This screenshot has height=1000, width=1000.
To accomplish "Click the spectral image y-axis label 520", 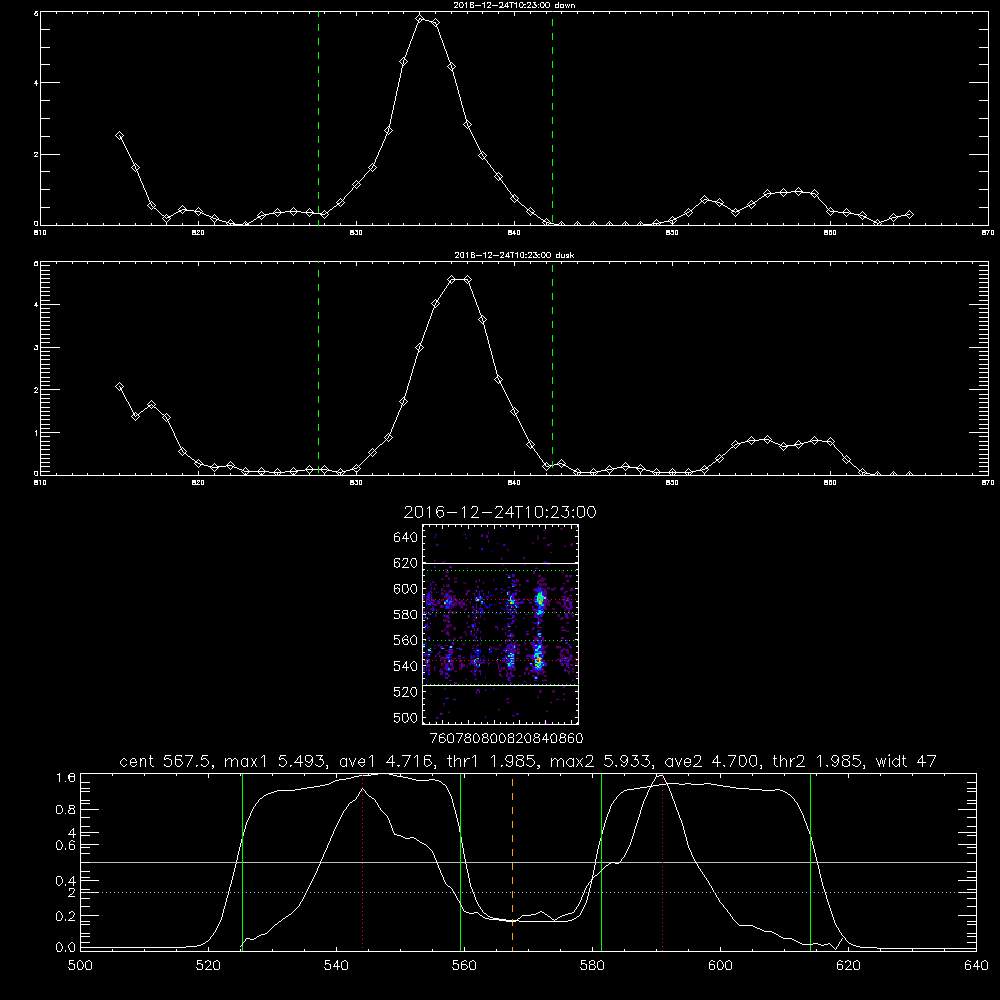I will 406,692.
